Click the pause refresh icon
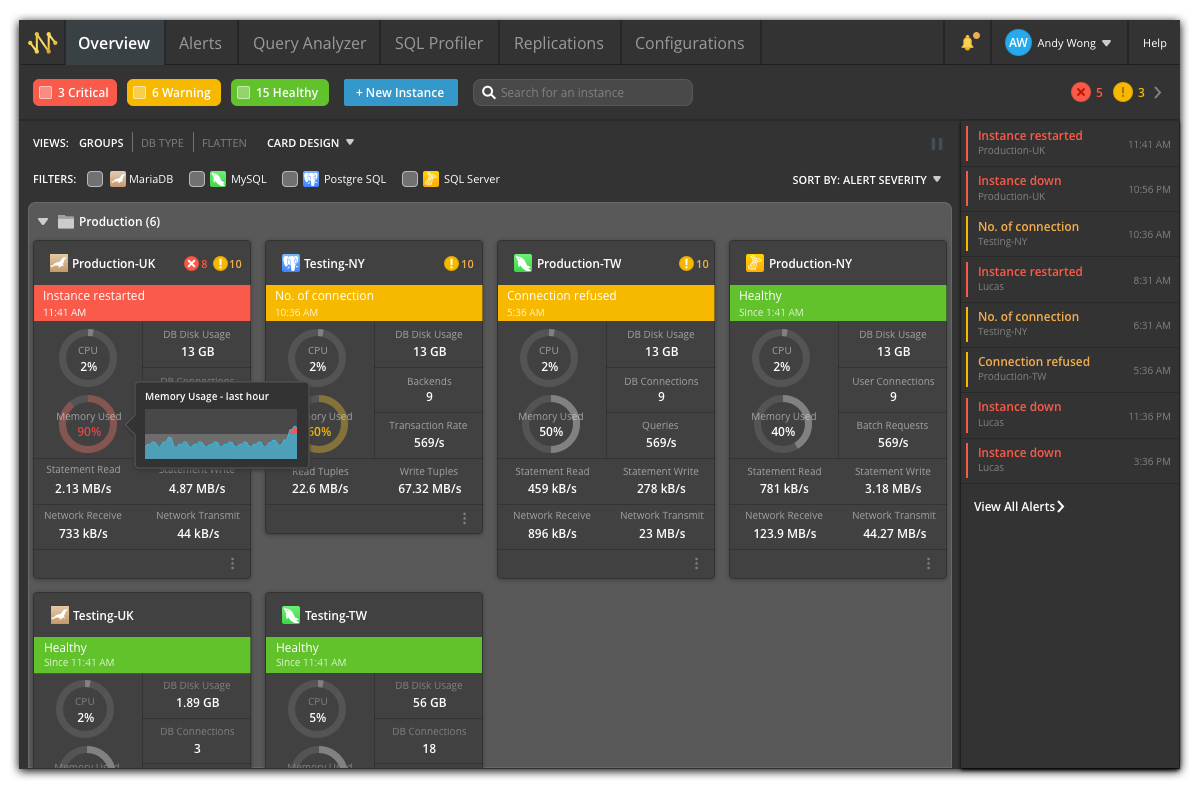 coord(937,144)
